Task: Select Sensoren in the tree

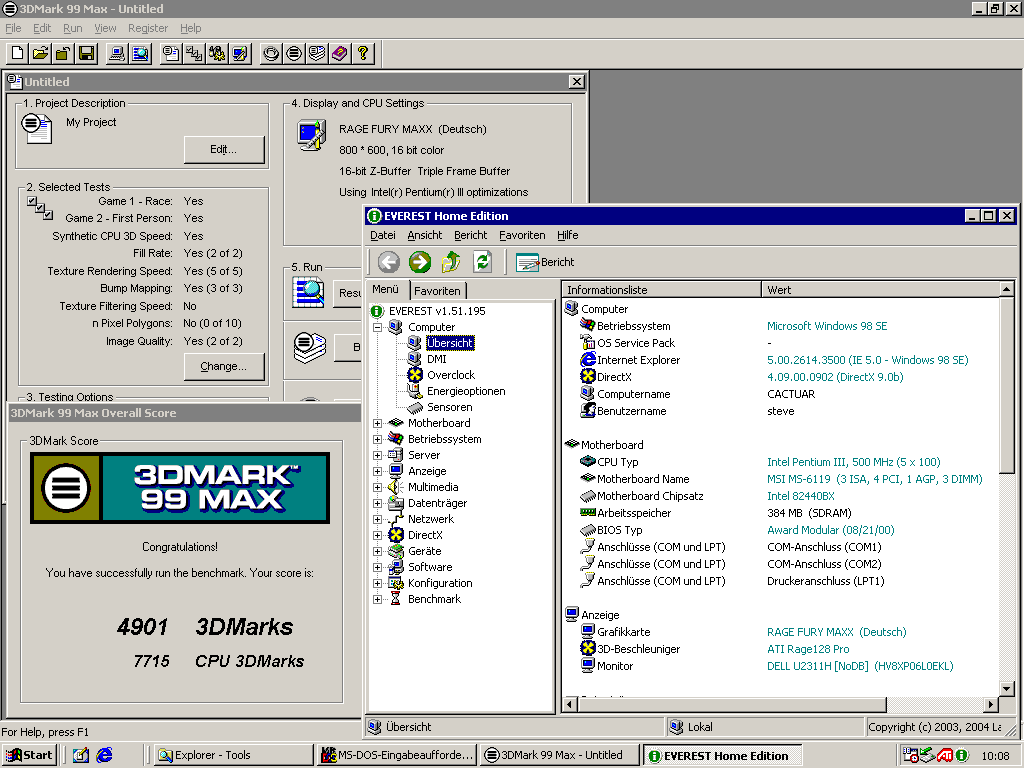Action: point(449,407)
